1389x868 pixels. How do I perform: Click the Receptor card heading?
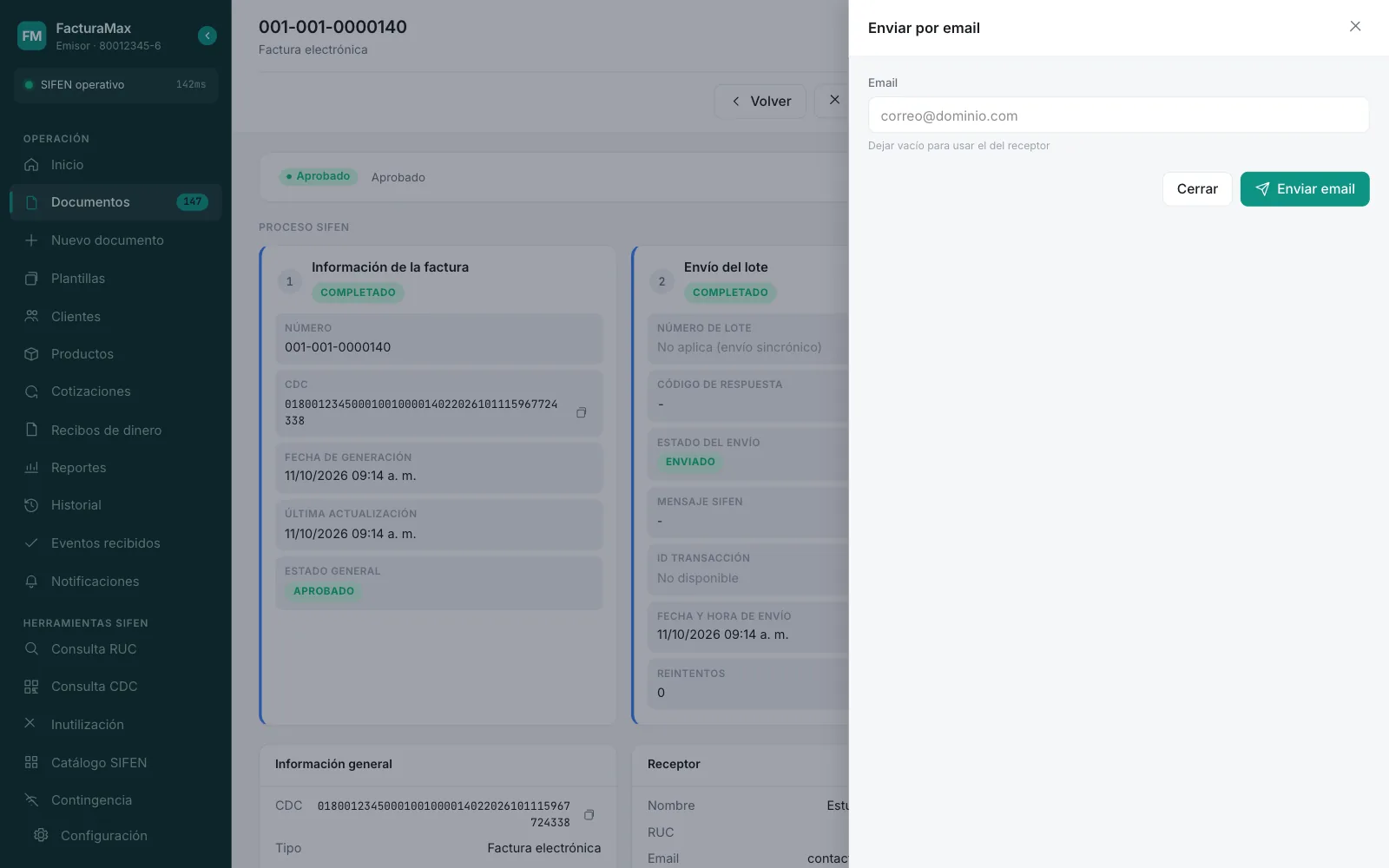(674, 764)
